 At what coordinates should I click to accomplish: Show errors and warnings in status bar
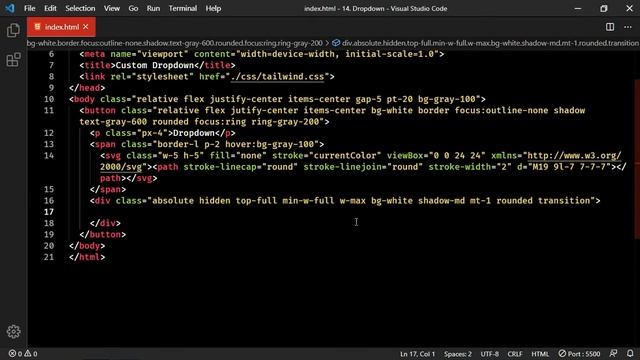pyautogui.click(x=23, y=354)
